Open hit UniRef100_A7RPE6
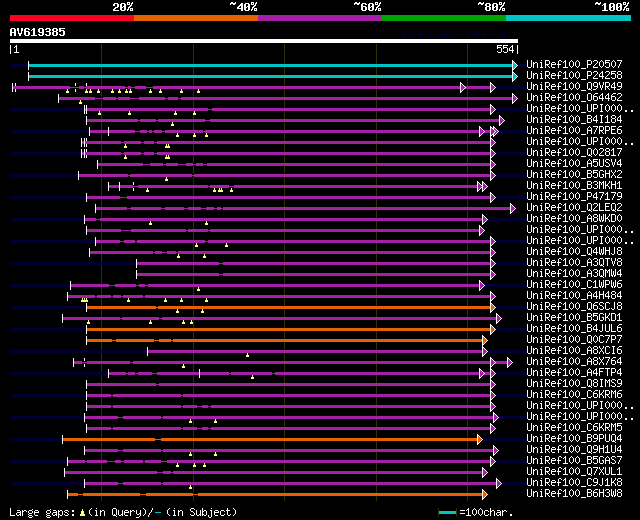 pos(574,131)
